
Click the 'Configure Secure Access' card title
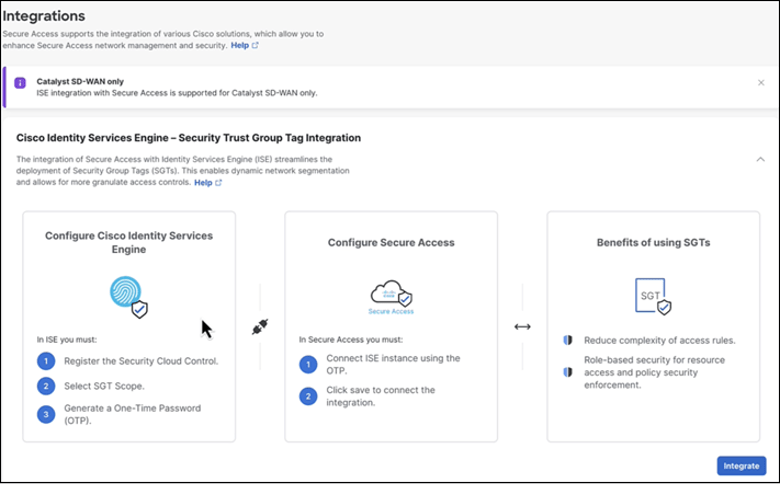[391, 242]
